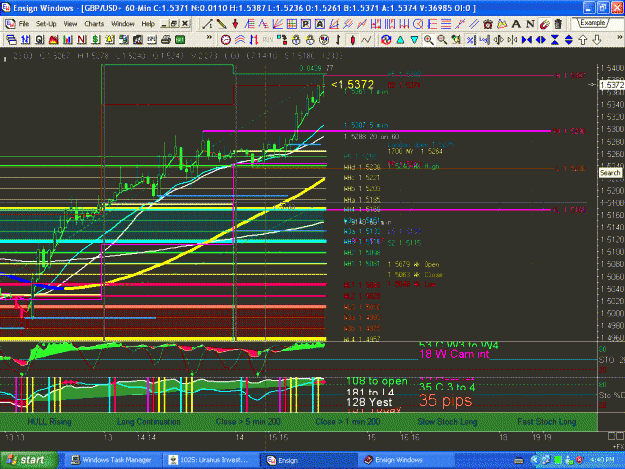
Task: Click Slow Stoch Long status label
Action: click(x=447, y=422)
